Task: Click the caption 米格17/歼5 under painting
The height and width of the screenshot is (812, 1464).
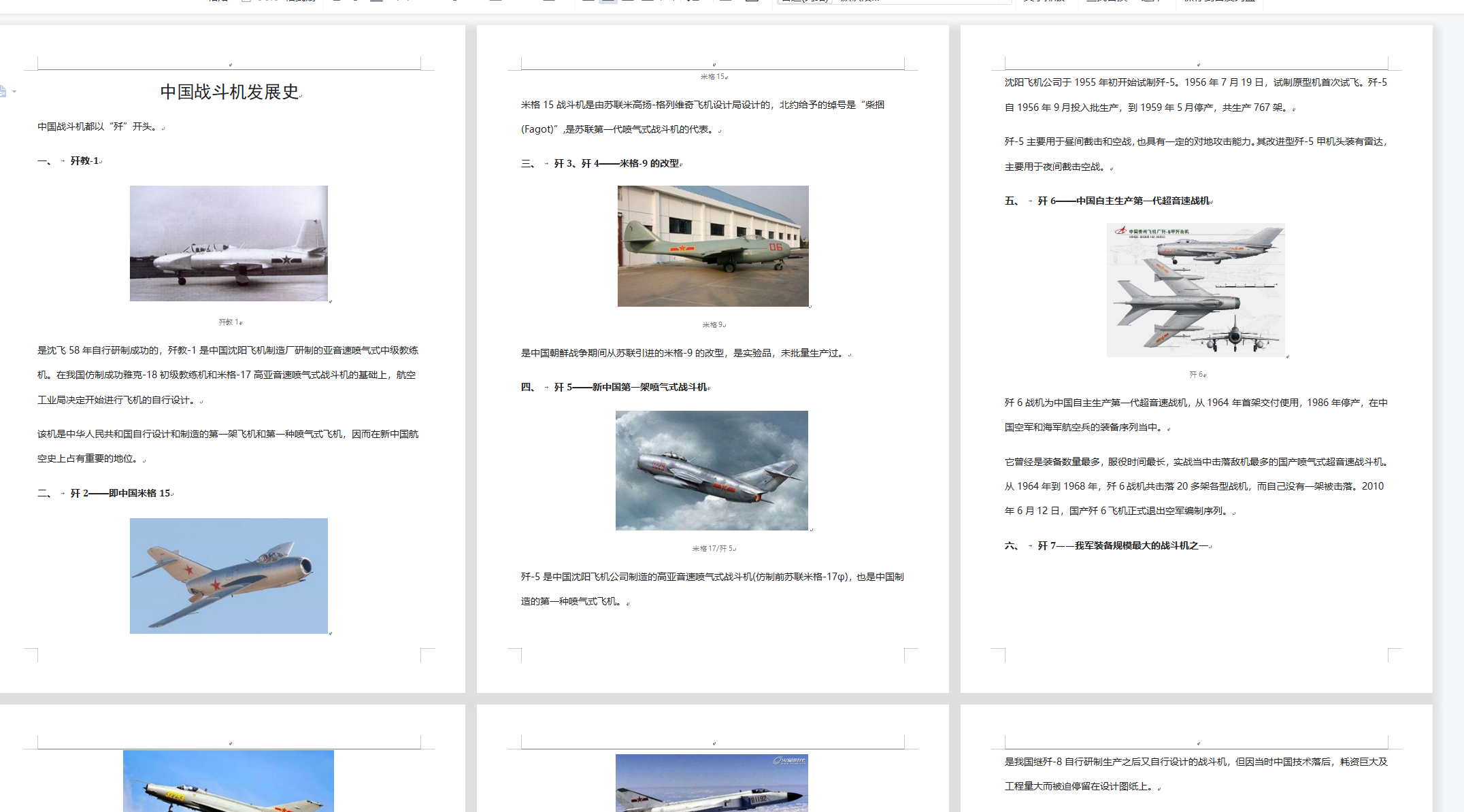Action: tap(712, 549)
